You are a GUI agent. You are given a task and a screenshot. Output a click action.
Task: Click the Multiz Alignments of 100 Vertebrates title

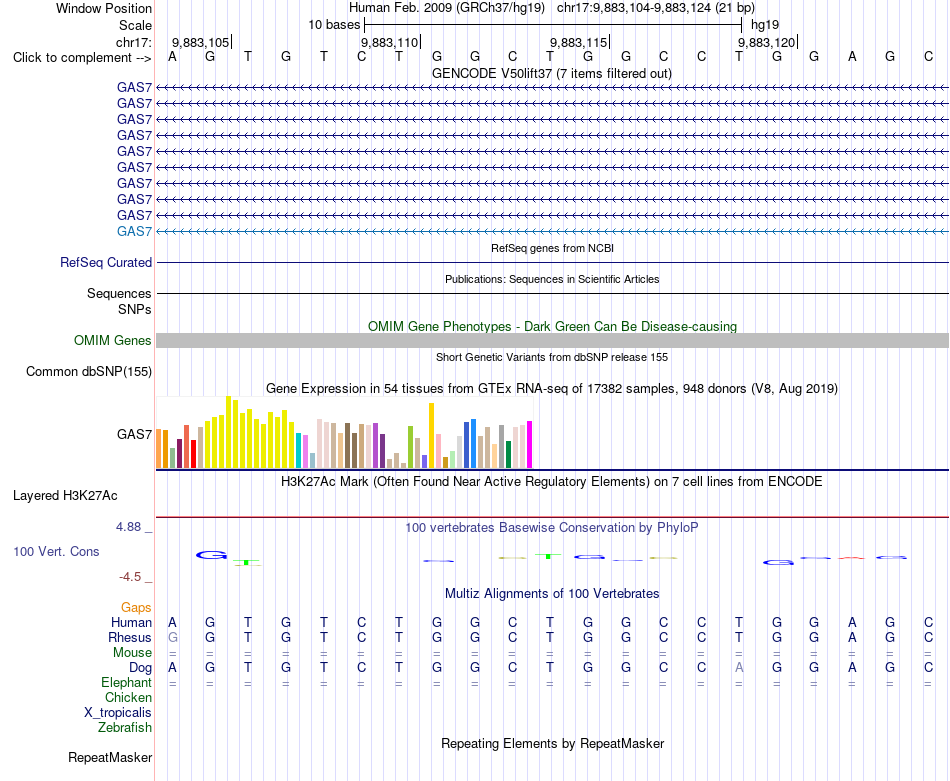[552, 593]
